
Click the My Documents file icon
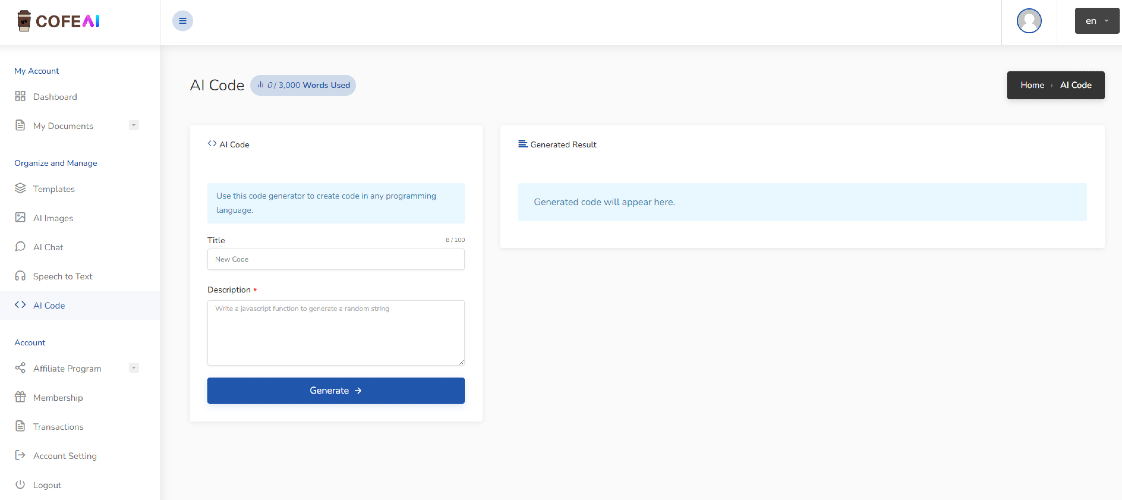[20, 126]
